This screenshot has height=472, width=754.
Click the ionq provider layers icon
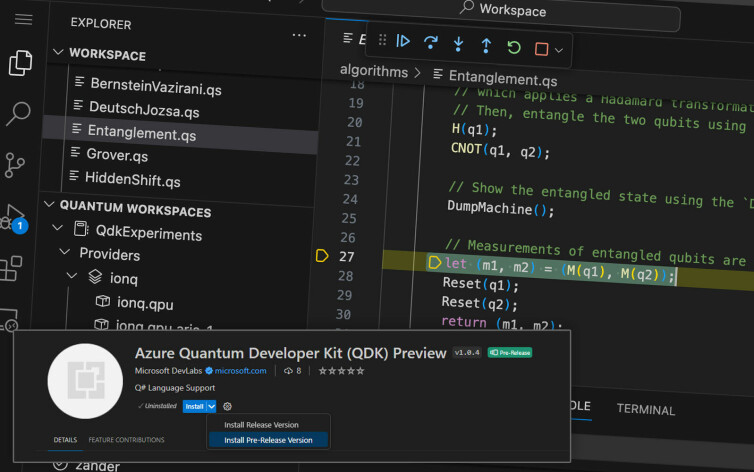(95, 276)
